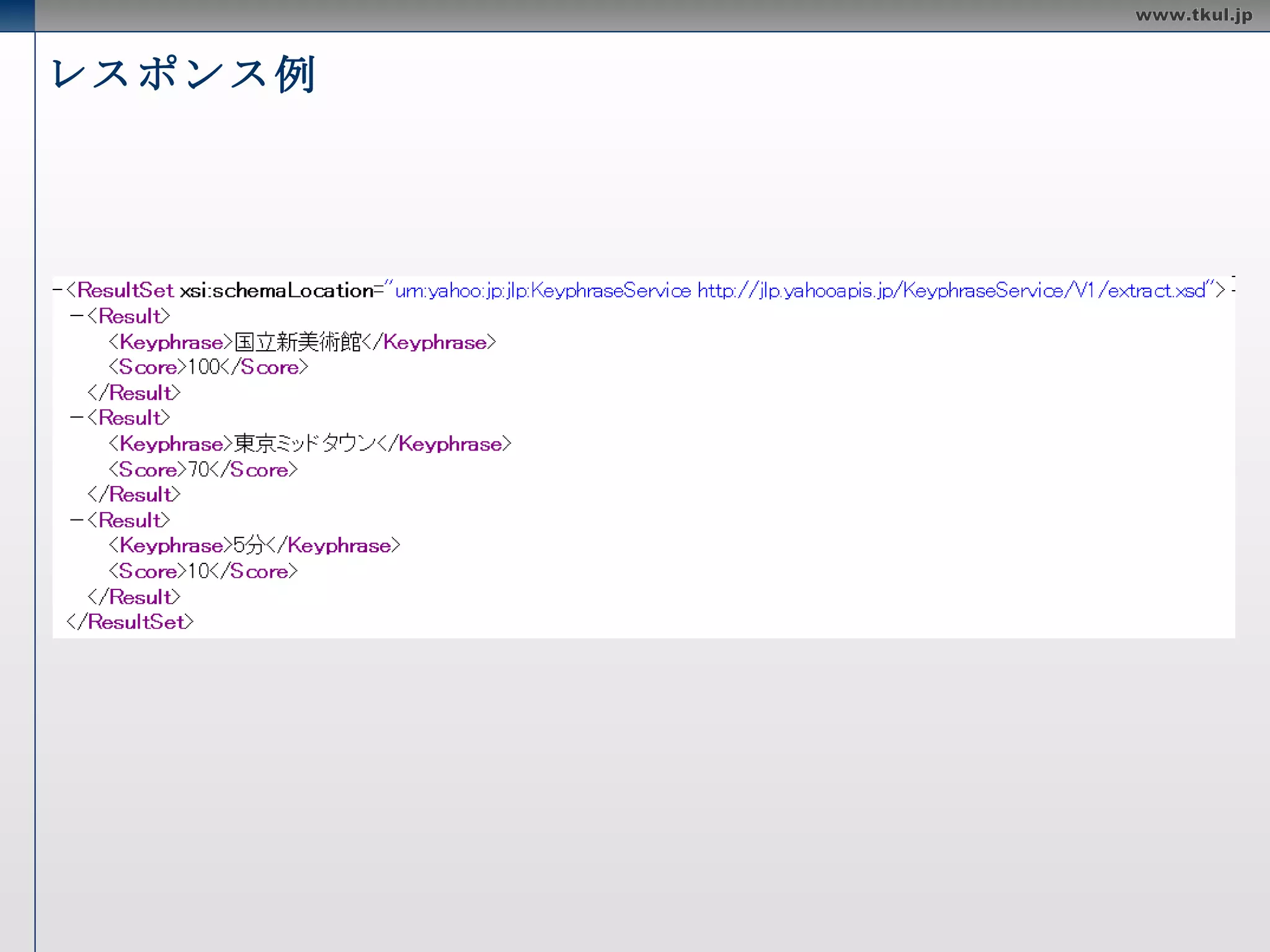Select the Score line showing 10
The height and width of the screenshot is (952, 1270).
203,571
